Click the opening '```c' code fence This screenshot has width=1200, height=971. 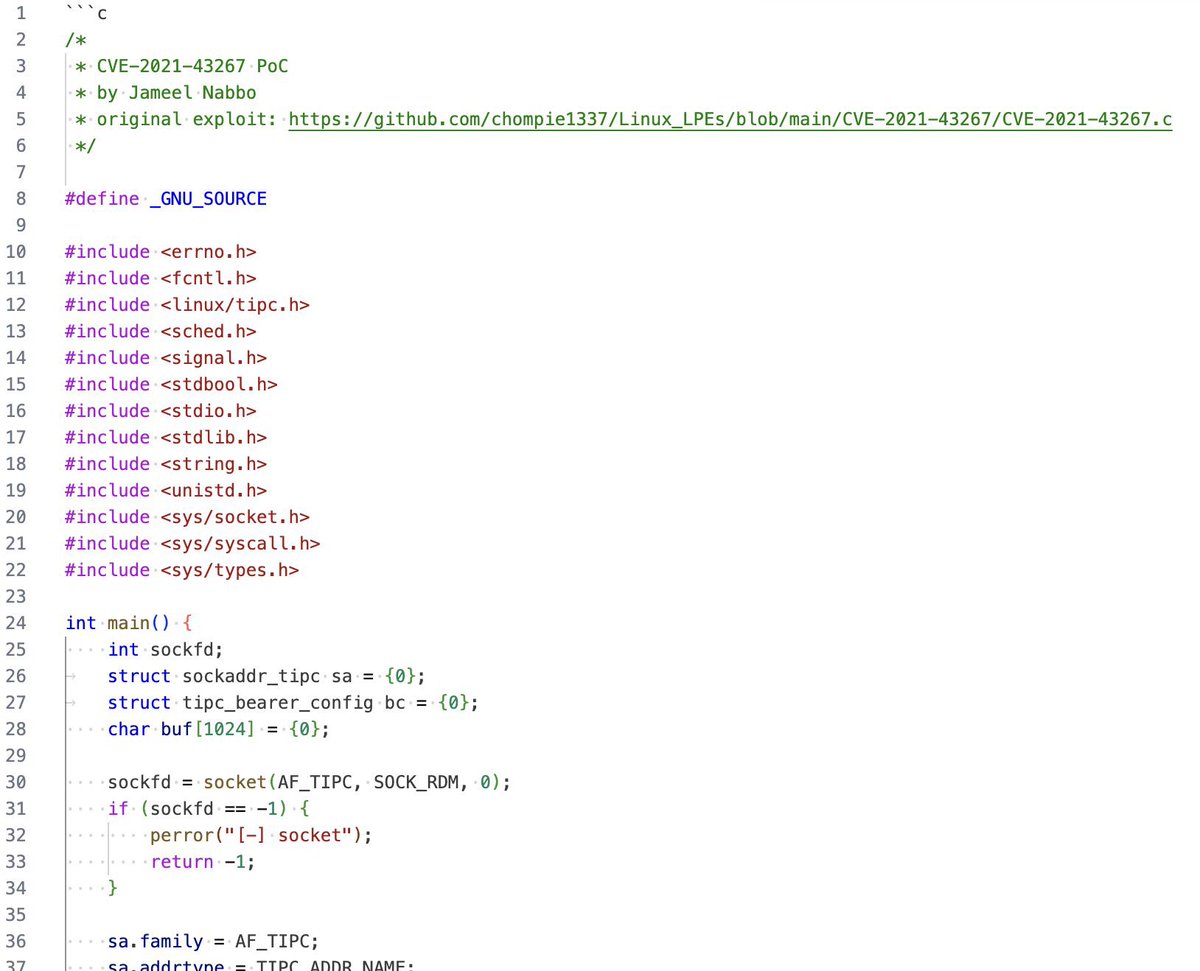86,14
